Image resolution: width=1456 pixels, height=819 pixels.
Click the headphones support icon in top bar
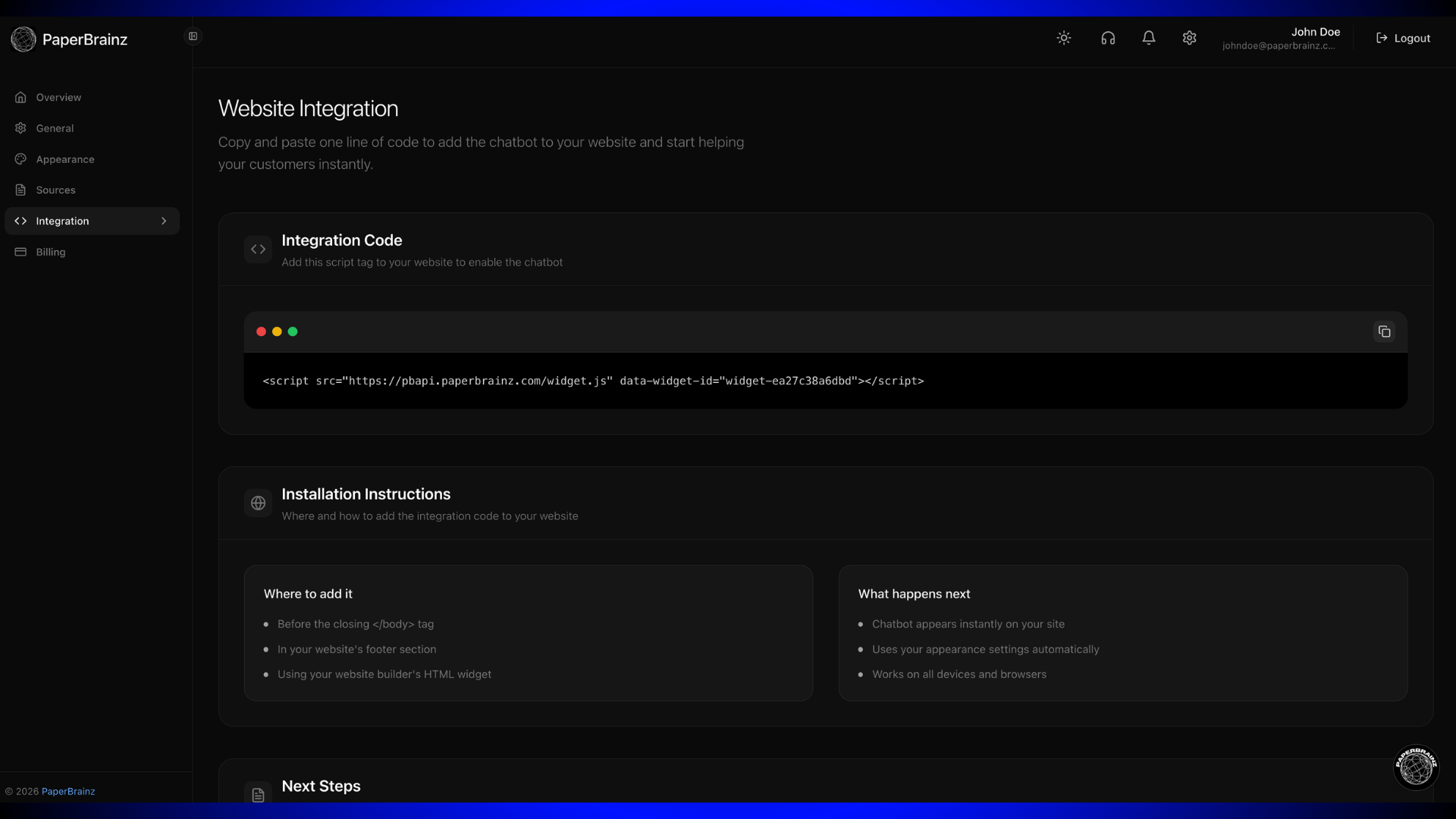point(1108,37)
